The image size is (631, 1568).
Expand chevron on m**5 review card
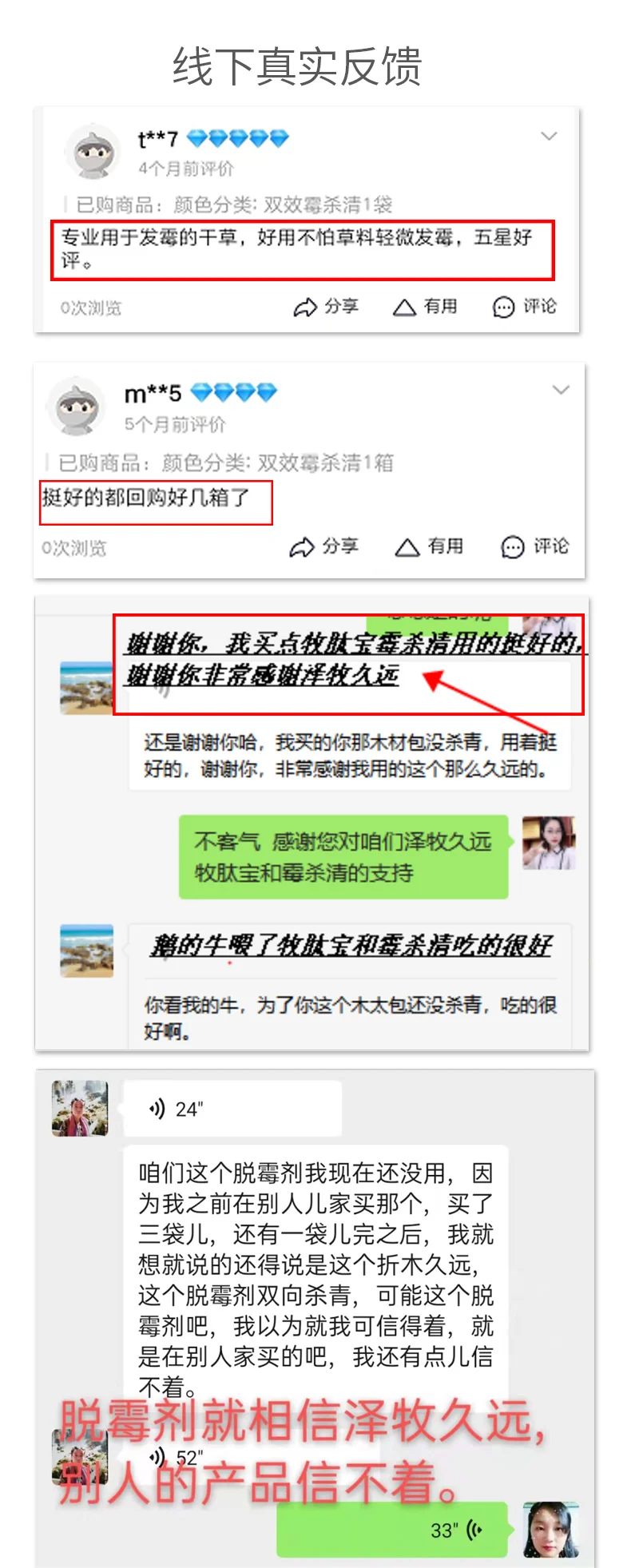(561, 390)
